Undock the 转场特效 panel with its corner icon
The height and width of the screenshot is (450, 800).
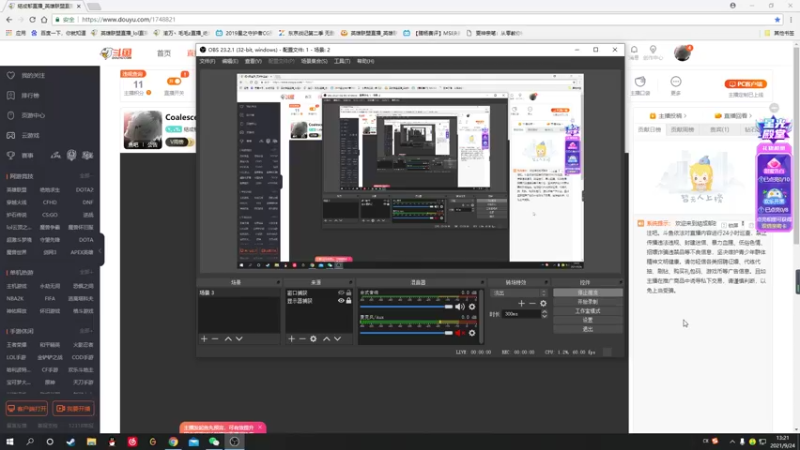pos(545,282)
